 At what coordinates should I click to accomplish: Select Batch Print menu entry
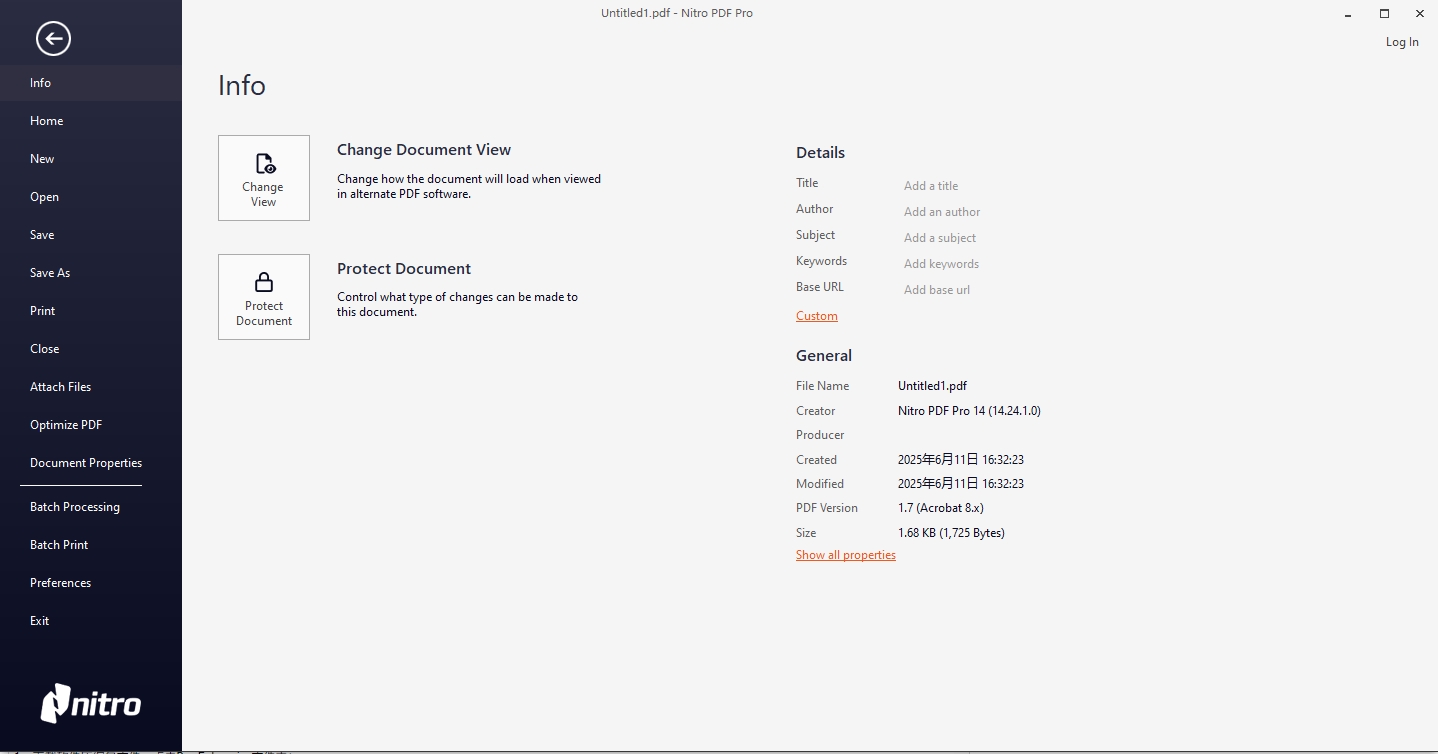click(x=59, y=545)
